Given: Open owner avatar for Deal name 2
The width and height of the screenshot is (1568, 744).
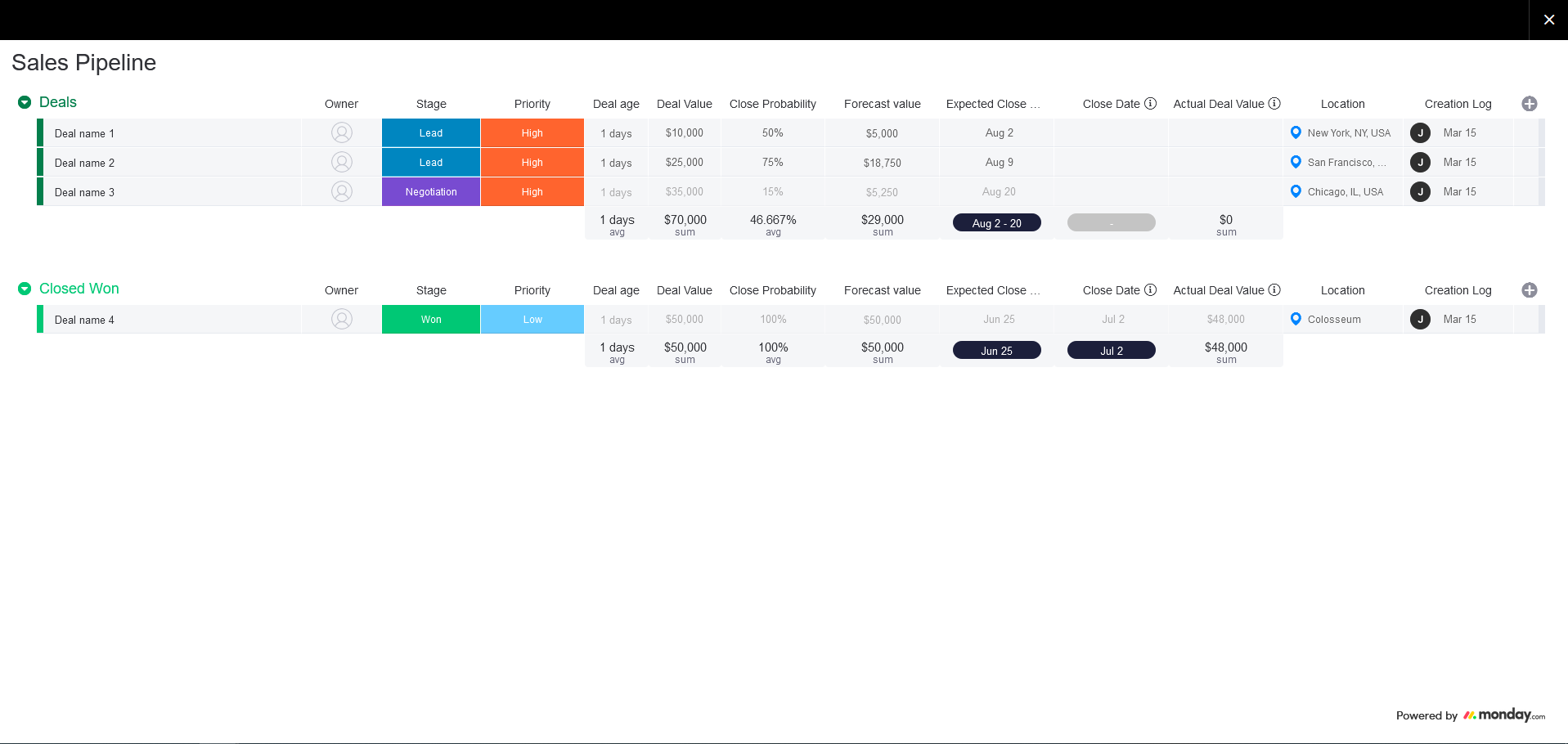Looking at the screenshot, I should [x=342, y=162].
